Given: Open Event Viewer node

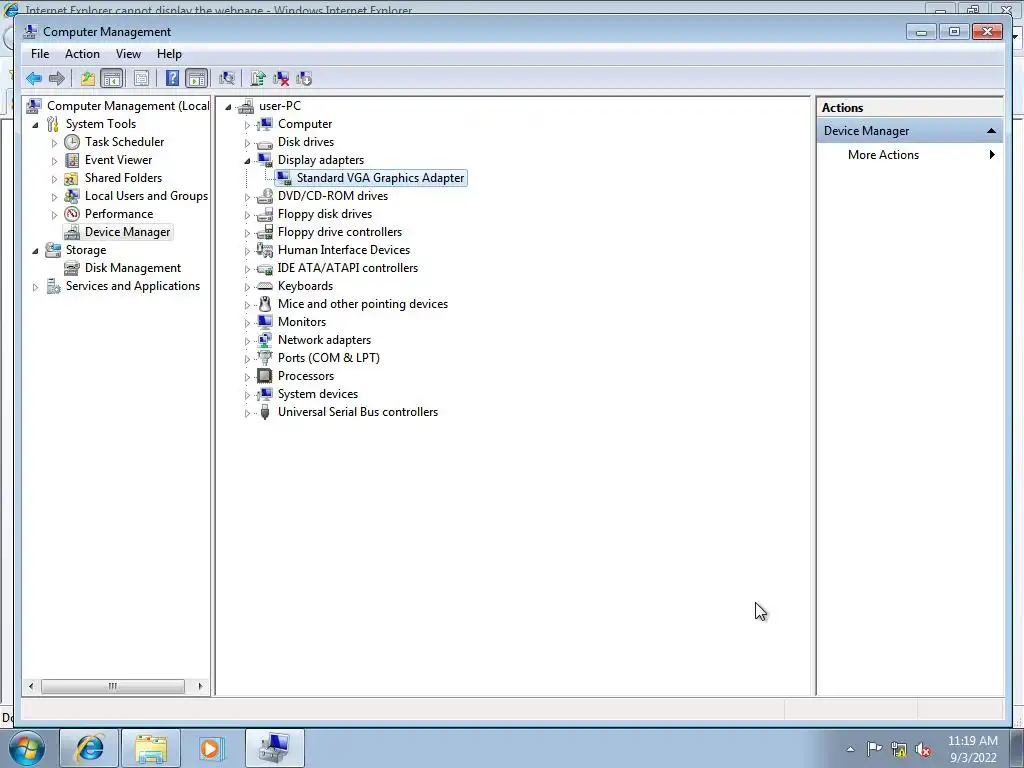Looking at the screenshot, I should click(118, 160).
